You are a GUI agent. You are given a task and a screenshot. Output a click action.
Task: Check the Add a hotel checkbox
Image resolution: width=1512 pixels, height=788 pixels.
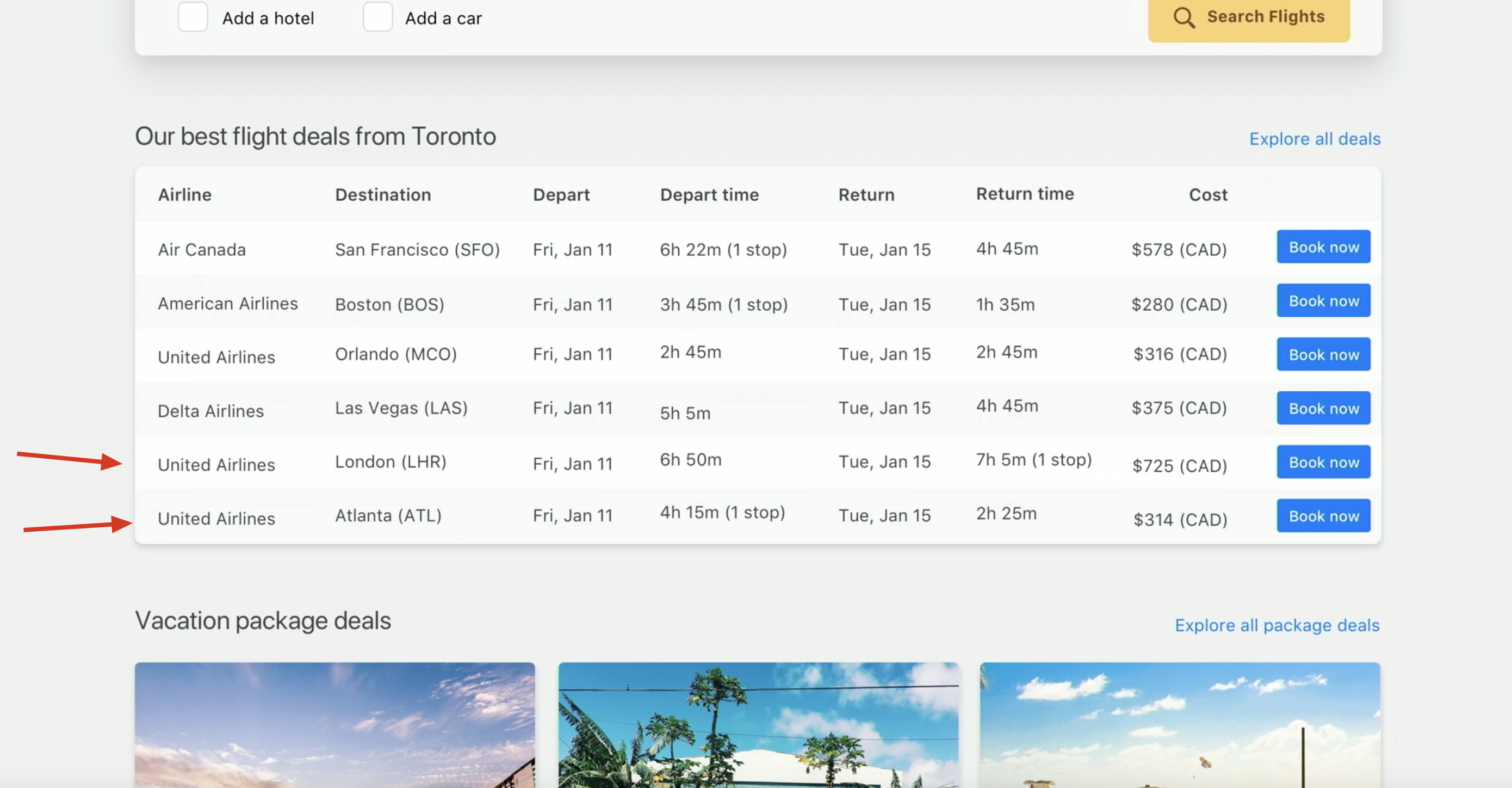tap(193, 17)
